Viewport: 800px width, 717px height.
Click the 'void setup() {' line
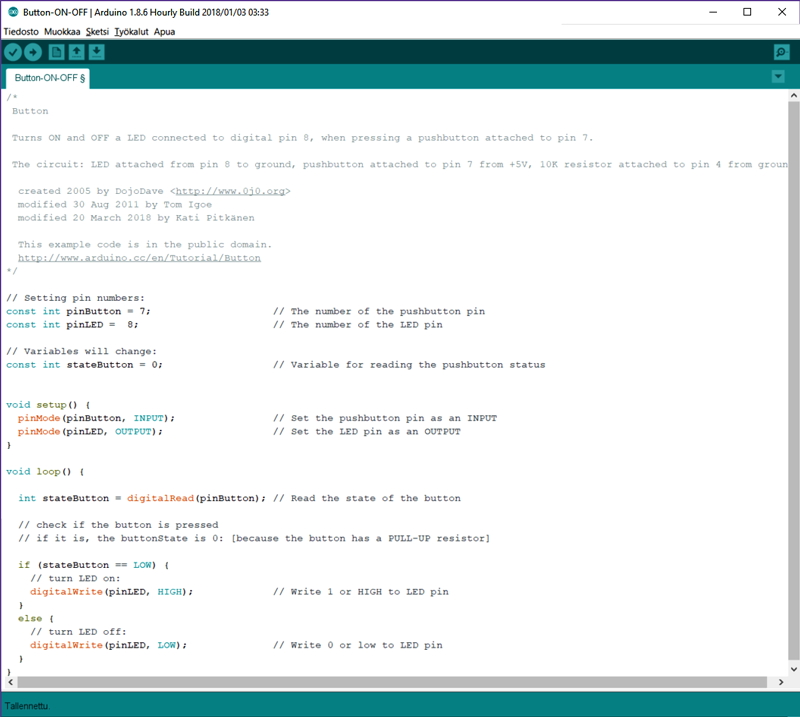pos(48,405)
